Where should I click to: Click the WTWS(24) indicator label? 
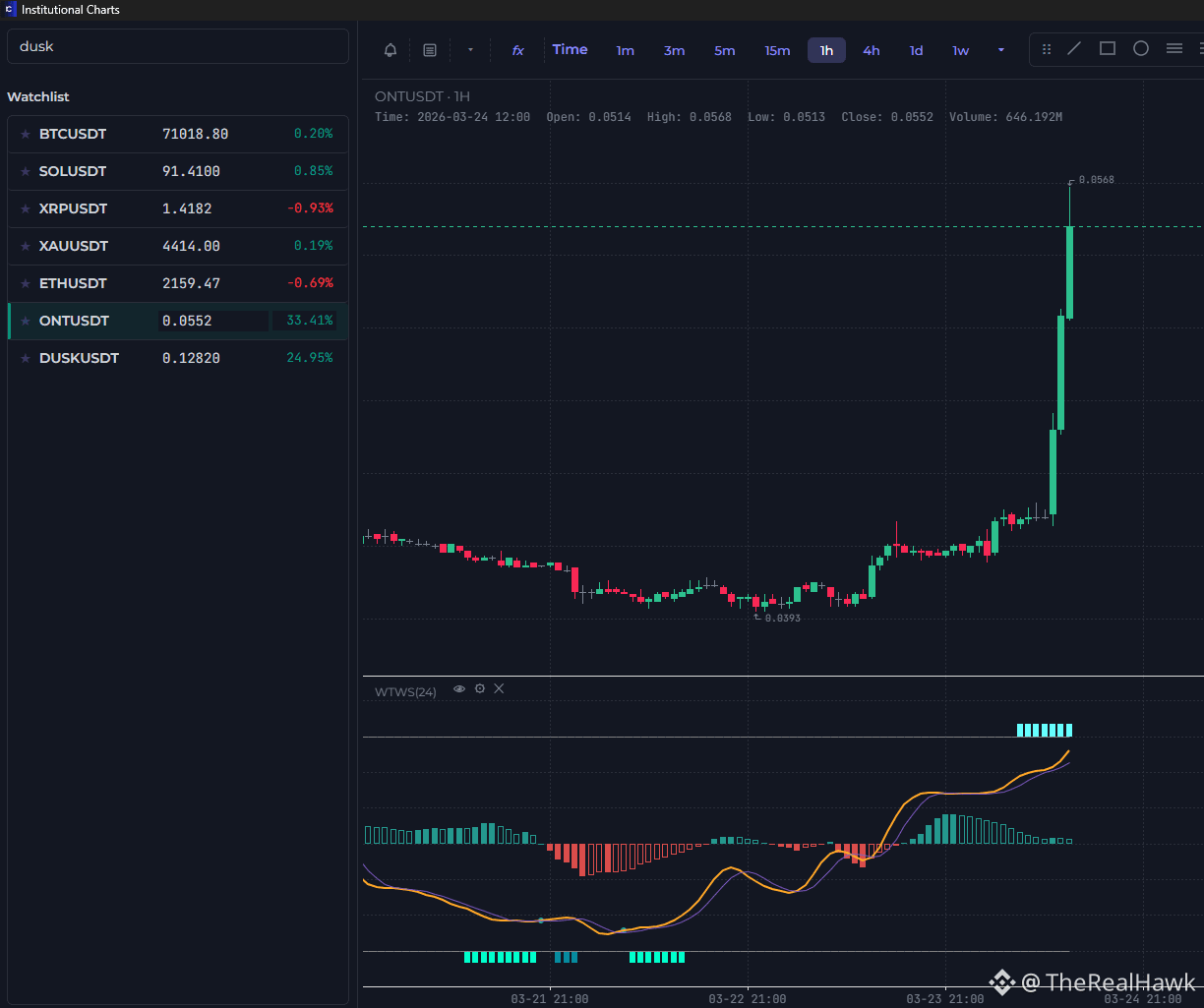point(405,692)
